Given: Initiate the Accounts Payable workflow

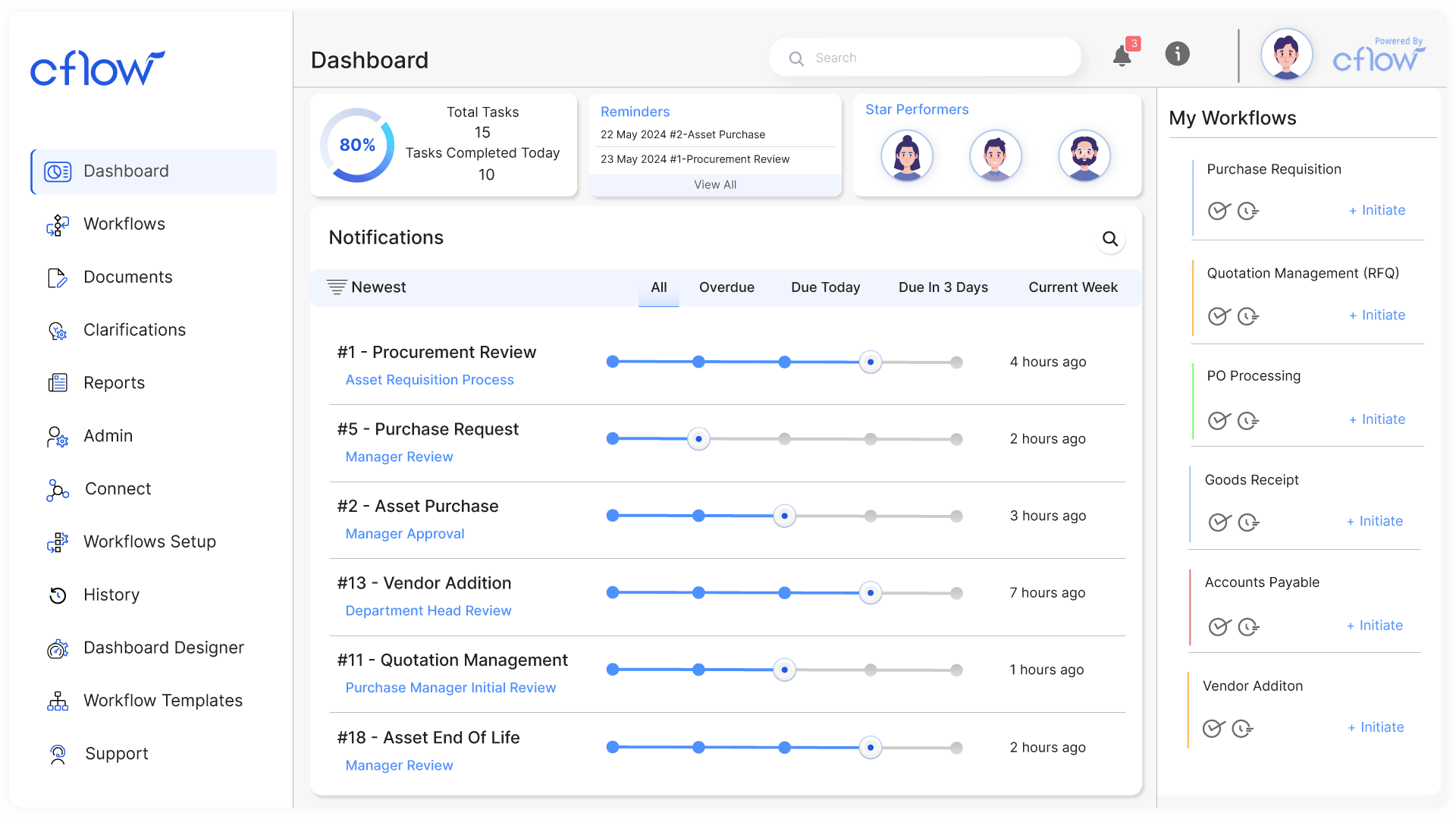Looking at the screenshot, I should (x=1375, y=625).
